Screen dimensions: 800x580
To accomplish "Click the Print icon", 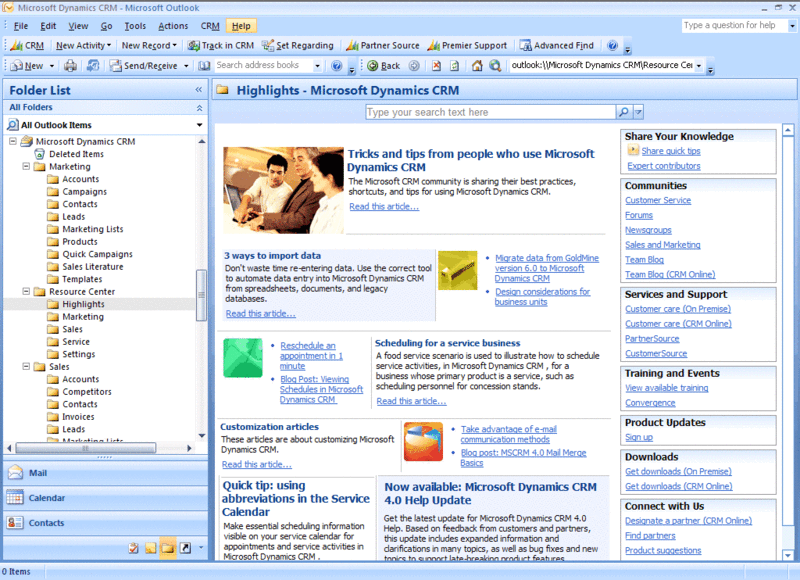I will click(x=70, y=65).
